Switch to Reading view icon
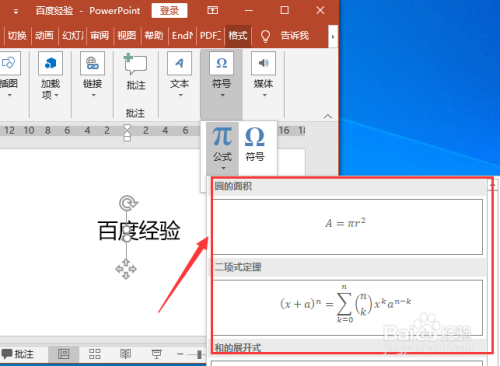The width and height of the screenshot is (500, 366). 125,354
